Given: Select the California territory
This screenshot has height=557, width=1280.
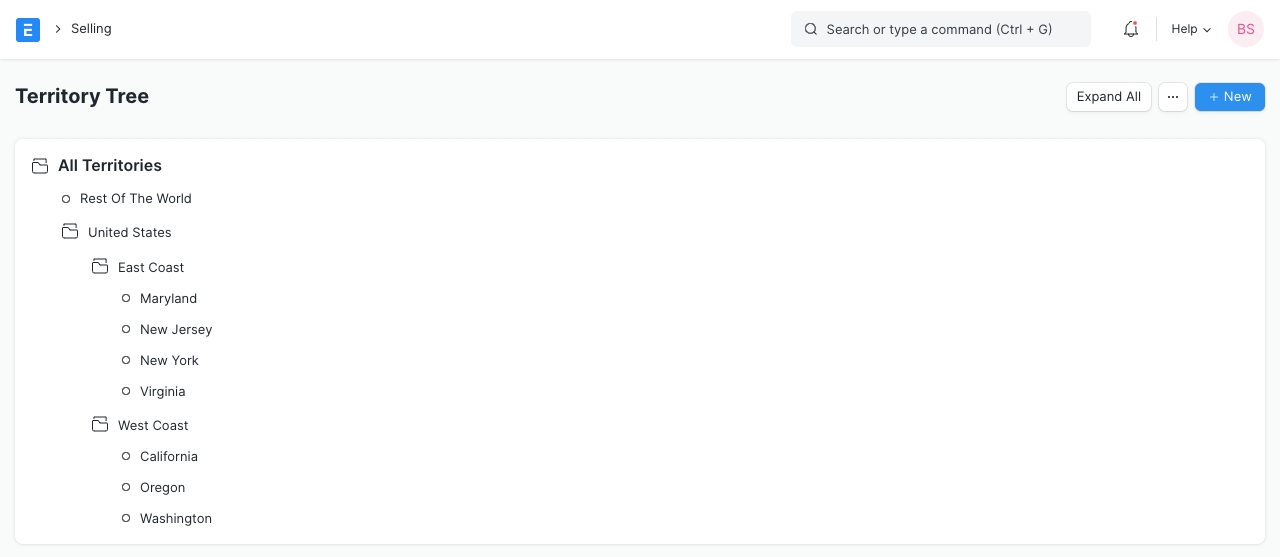Looking at the screenshot, I should coord(169,456).
